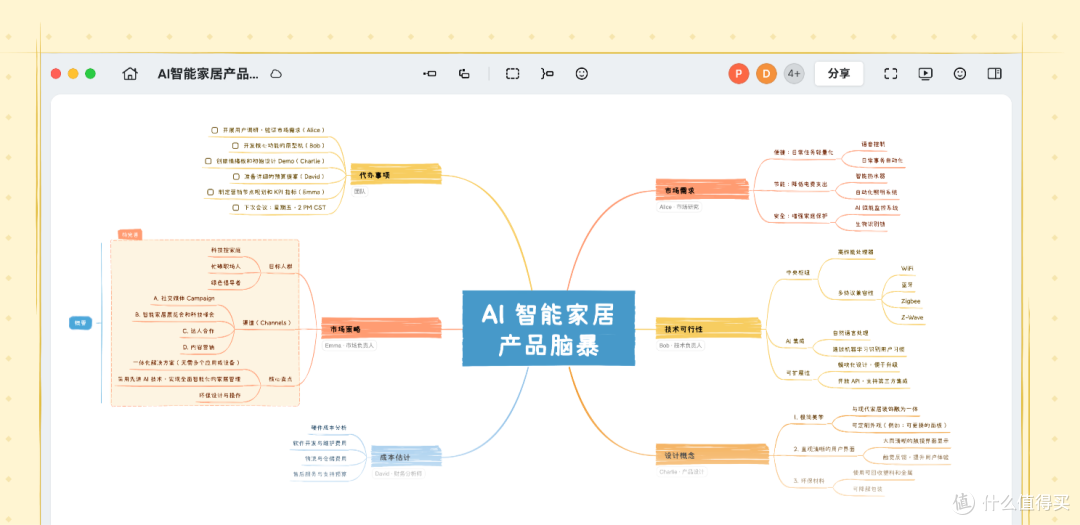Select the 代办事项 main topic
The width and height of the screenshot is (1080, 525).
[x=395, y=175]
